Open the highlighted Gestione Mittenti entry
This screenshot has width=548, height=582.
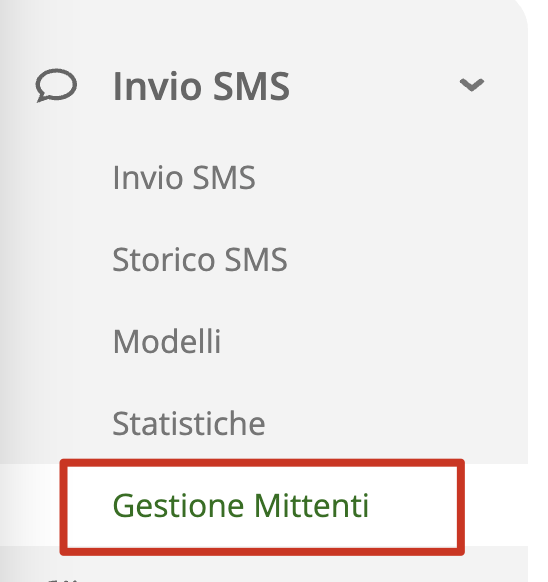click(x=262, y=507)
